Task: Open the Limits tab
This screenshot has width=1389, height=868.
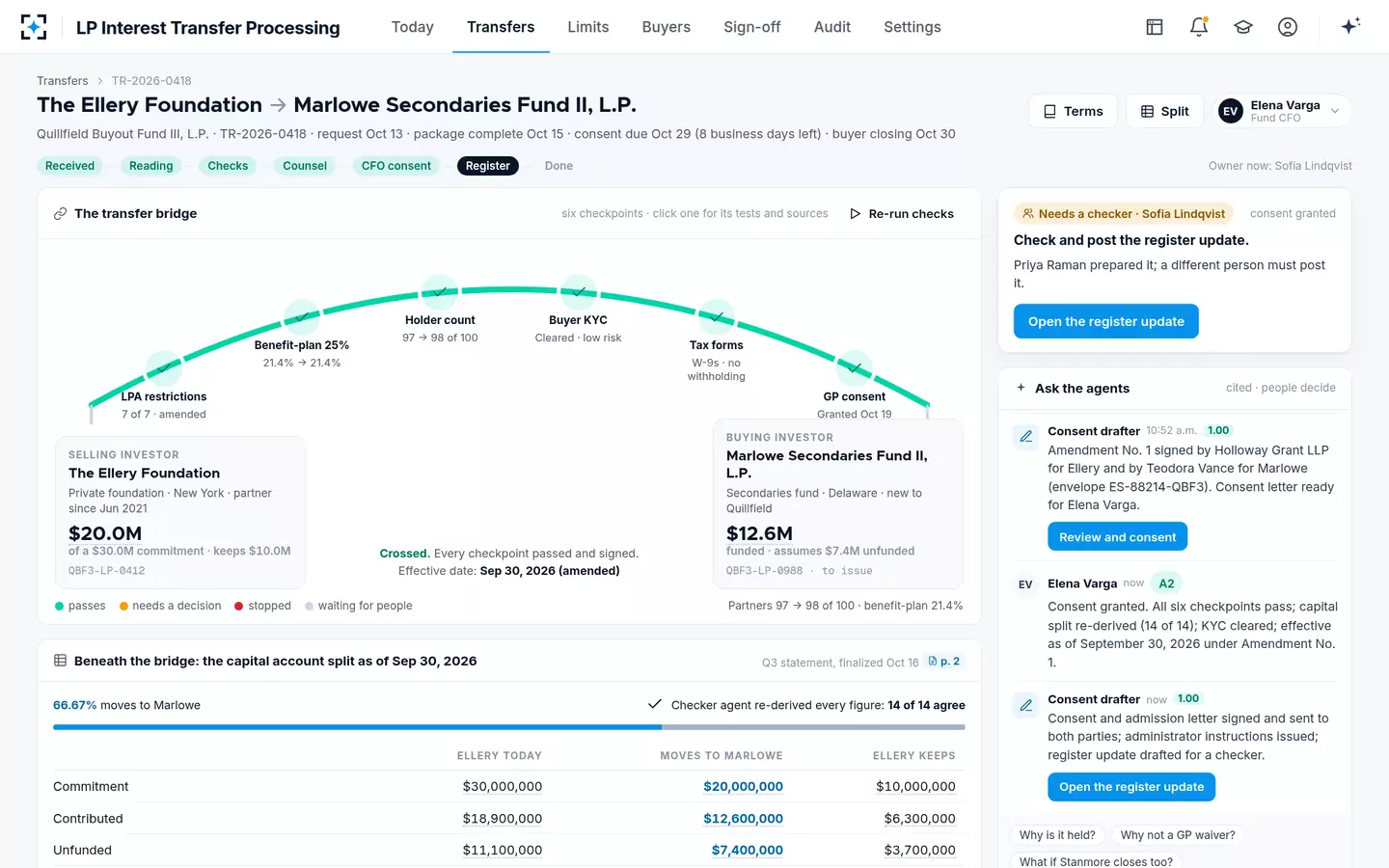Action: point(588,27)
